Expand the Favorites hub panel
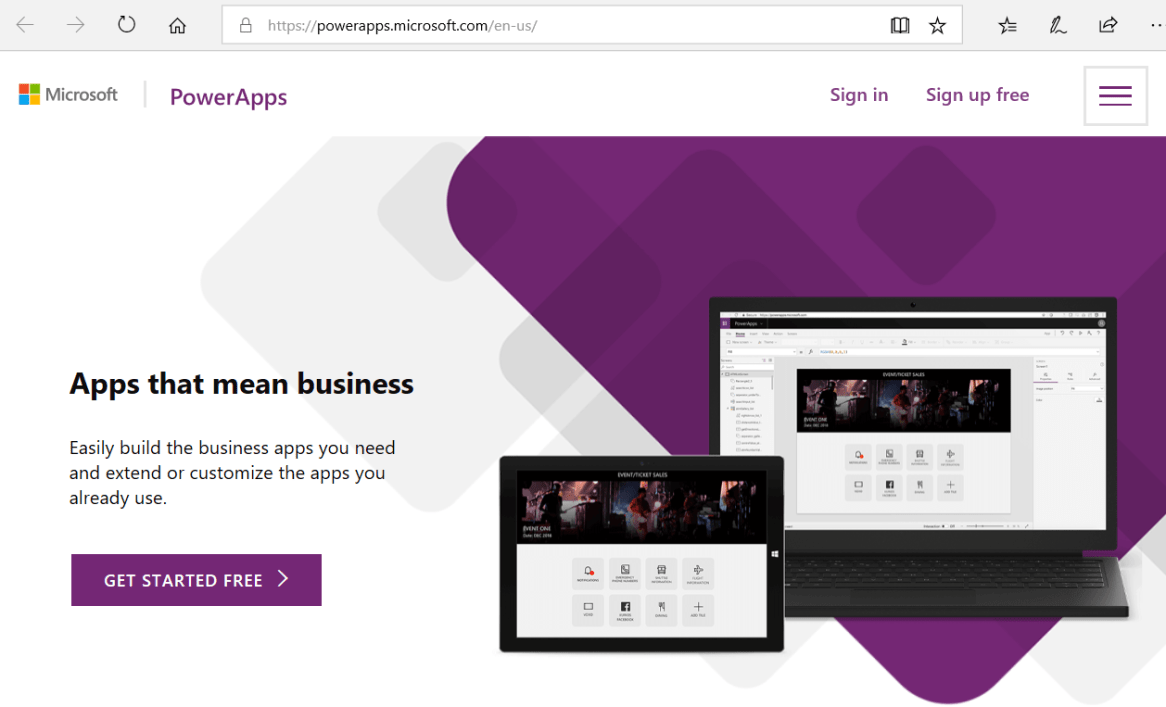Screen dimensions: 1166x707 click(x=1007, y=25)
